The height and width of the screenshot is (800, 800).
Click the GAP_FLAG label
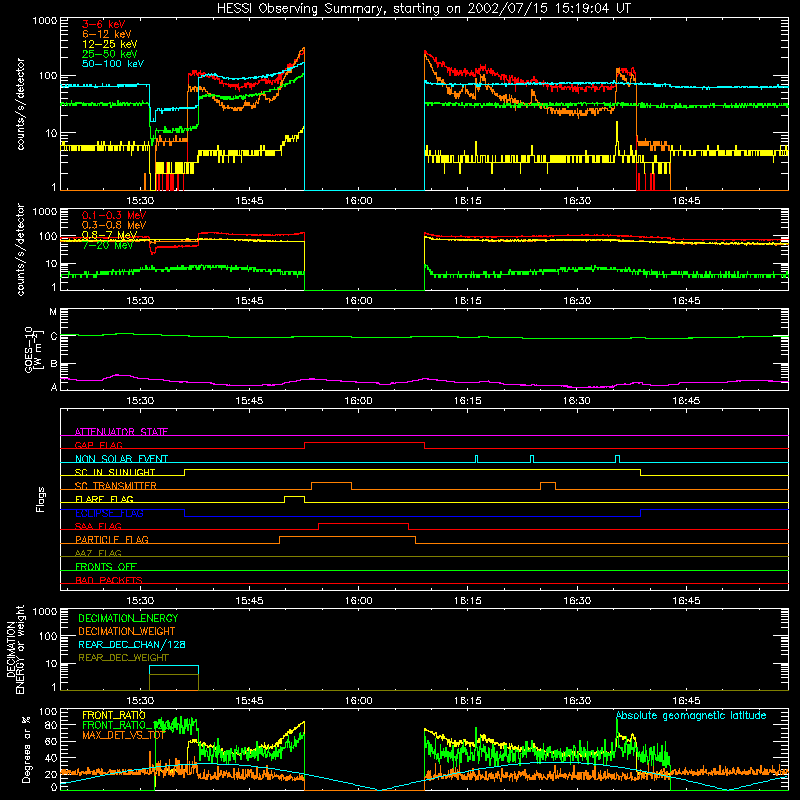point(98,445)
